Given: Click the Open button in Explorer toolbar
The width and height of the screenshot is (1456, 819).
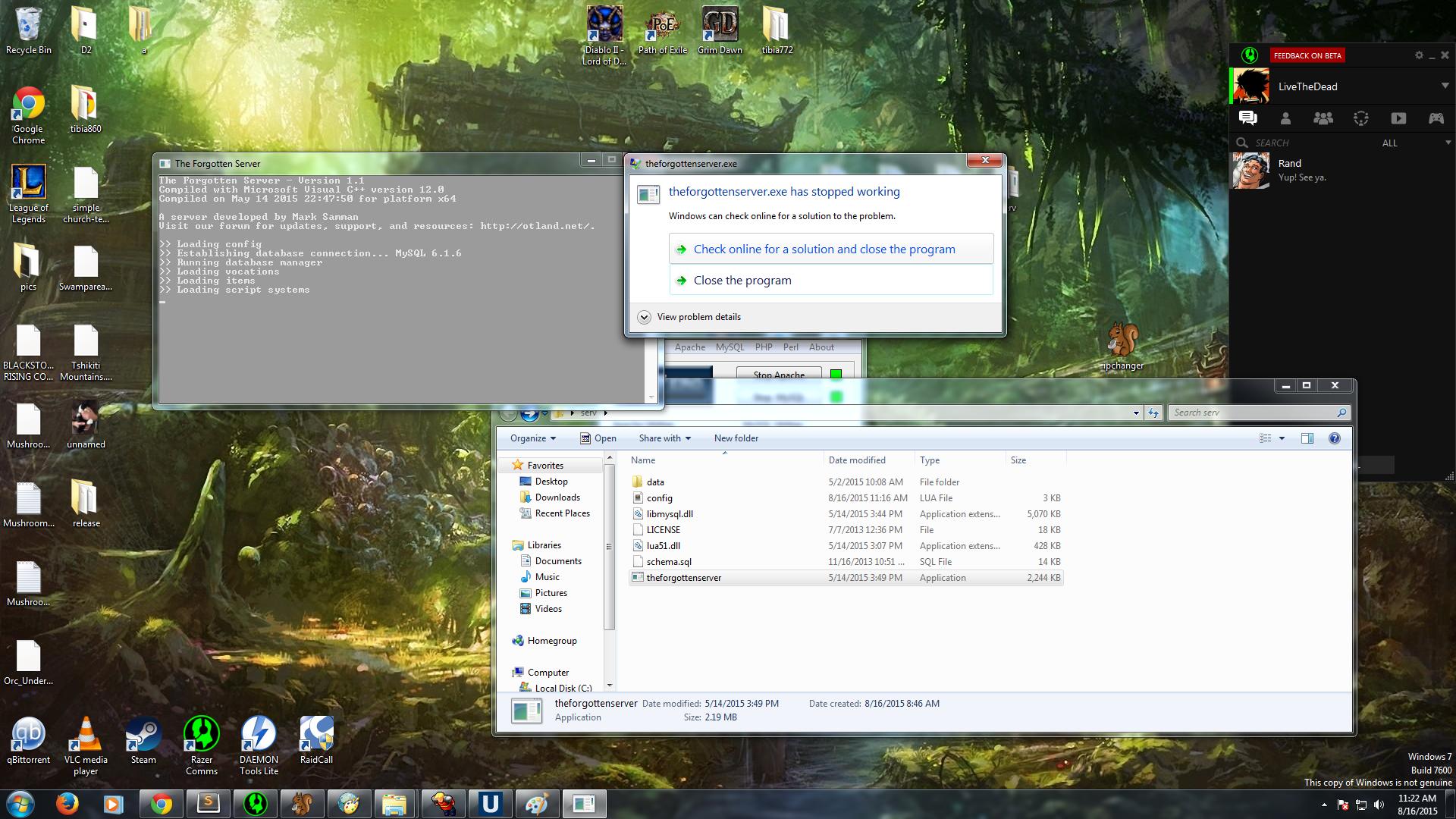Looking at the screenshot, I should click(598, 438).
